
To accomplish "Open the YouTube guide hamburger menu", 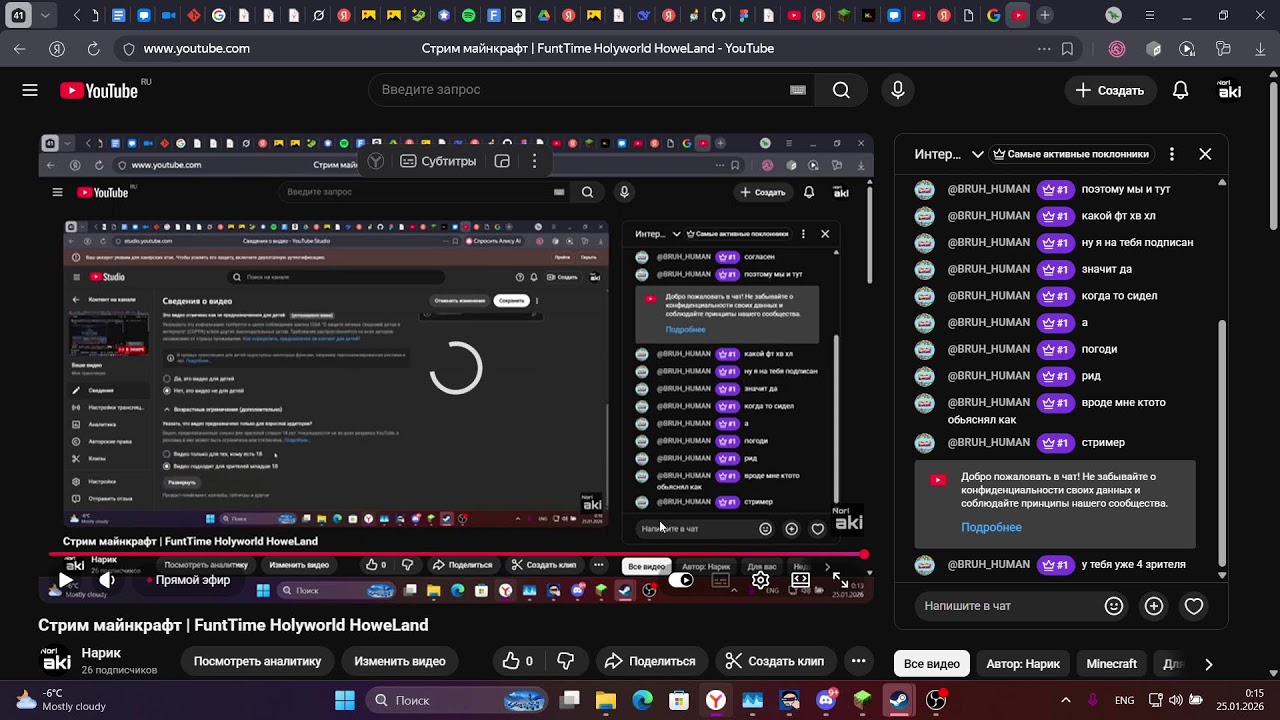I will (x=30, y=90).
